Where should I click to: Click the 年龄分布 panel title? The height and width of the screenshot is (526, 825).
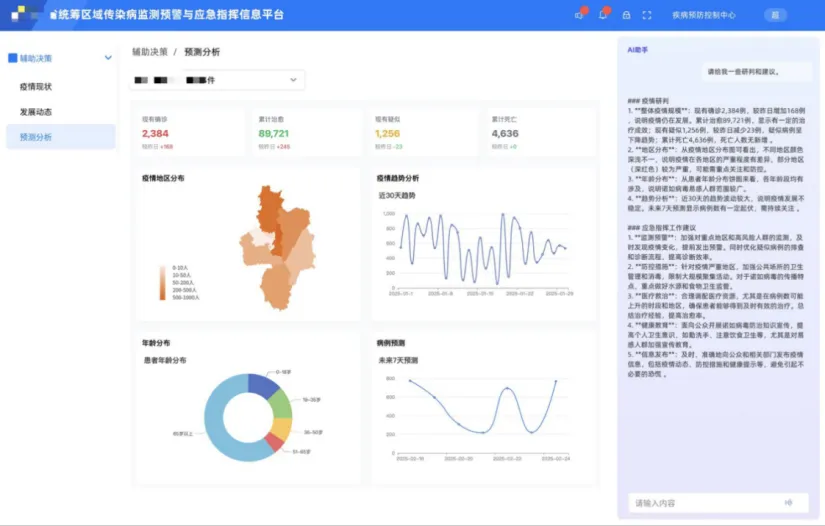[x=156, y=343]
